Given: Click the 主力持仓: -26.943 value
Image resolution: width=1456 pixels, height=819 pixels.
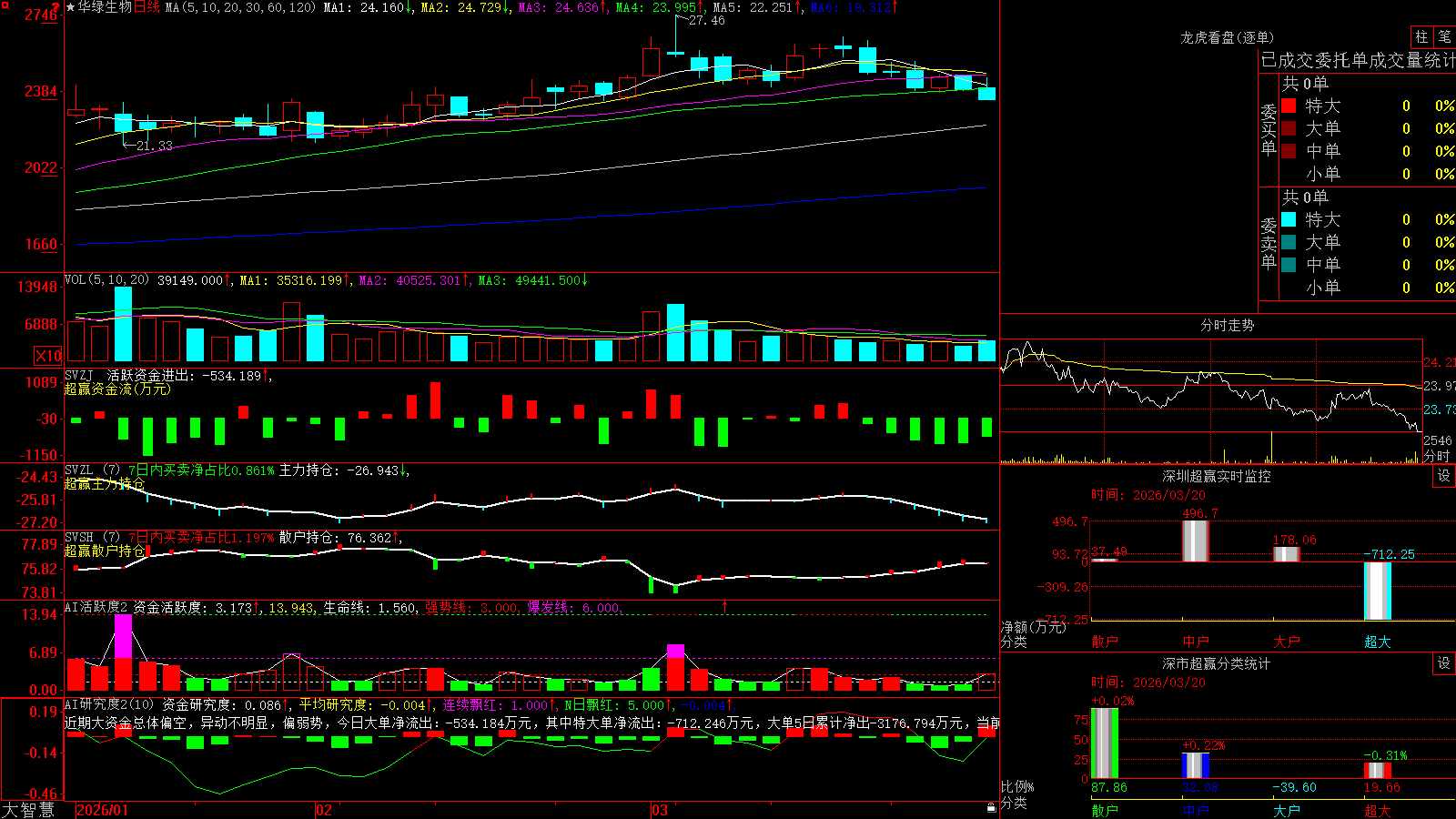Looking at the screenshot, I should 339,470.
